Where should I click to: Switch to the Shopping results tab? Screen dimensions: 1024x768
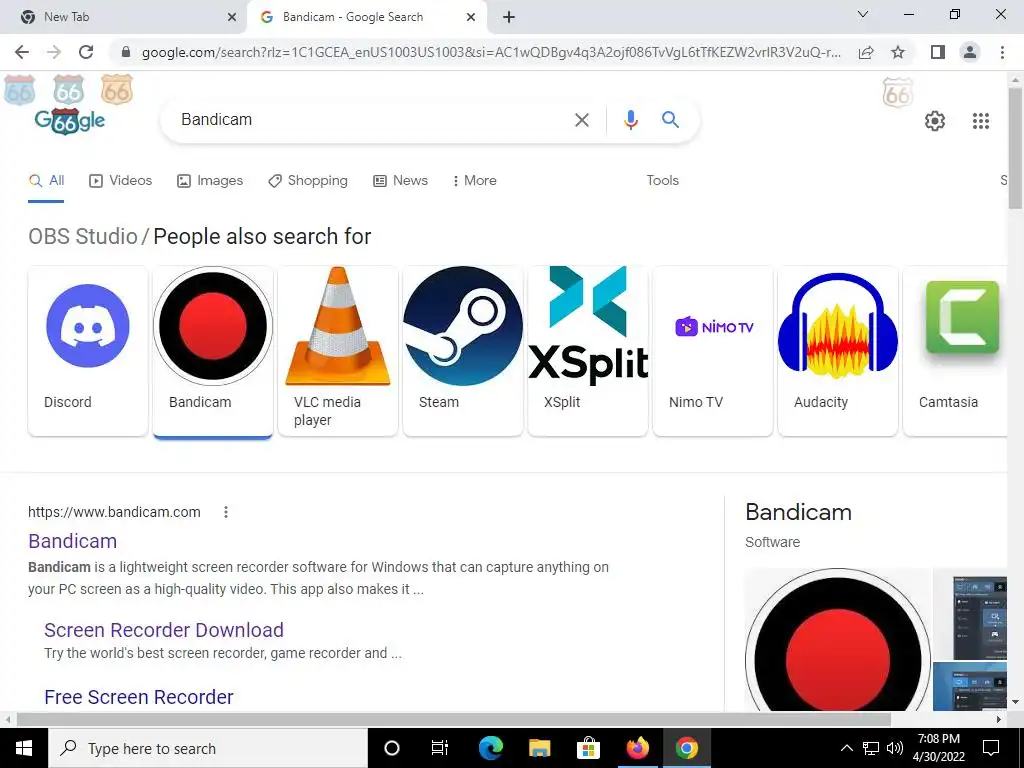[x=308, y=181]
